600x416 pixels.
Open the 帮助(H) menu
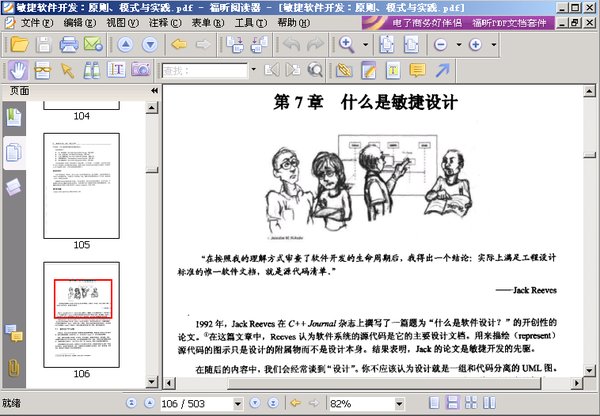coord(294,23)
